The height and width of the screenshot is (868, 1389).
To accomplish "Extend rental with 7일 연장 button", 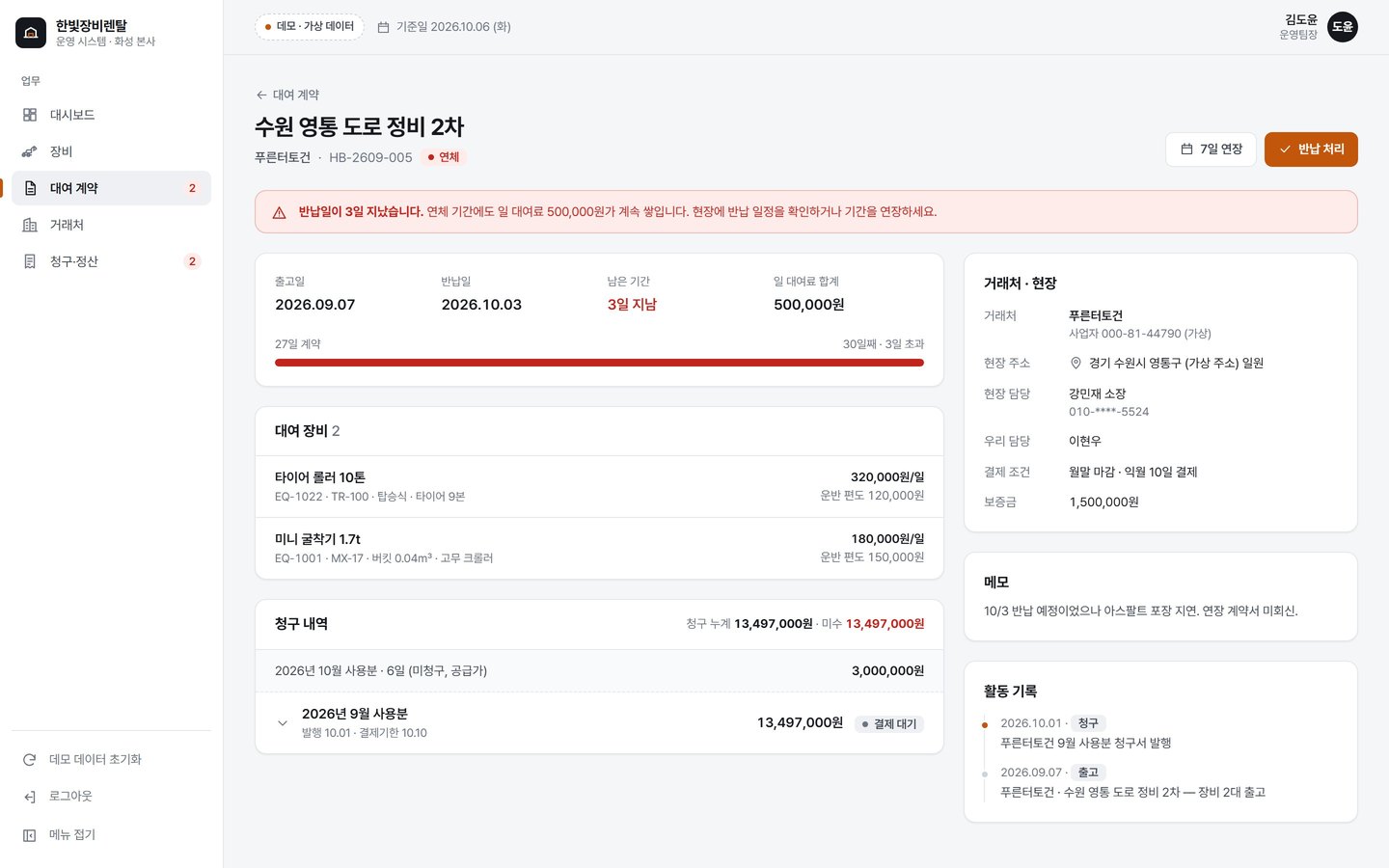I will [x=1211, y=149].
